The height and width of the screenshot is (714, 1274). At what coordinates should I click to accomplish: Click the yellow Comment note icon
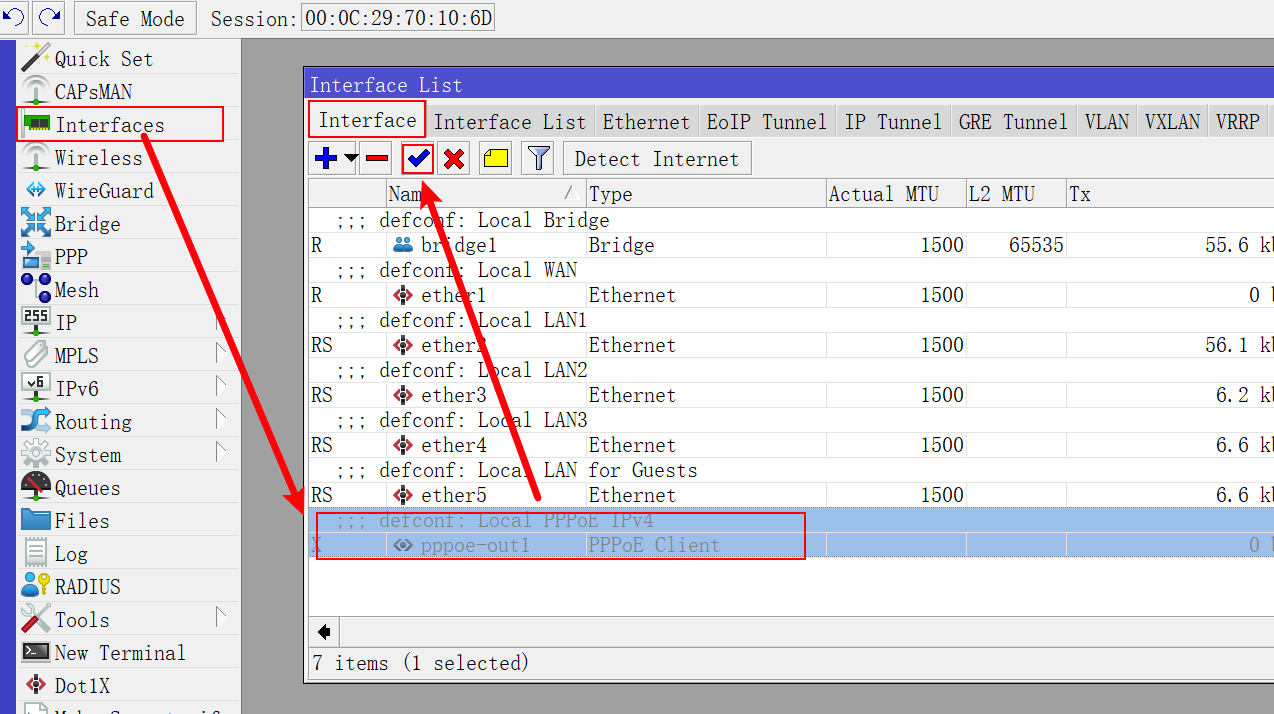(496, 158)
